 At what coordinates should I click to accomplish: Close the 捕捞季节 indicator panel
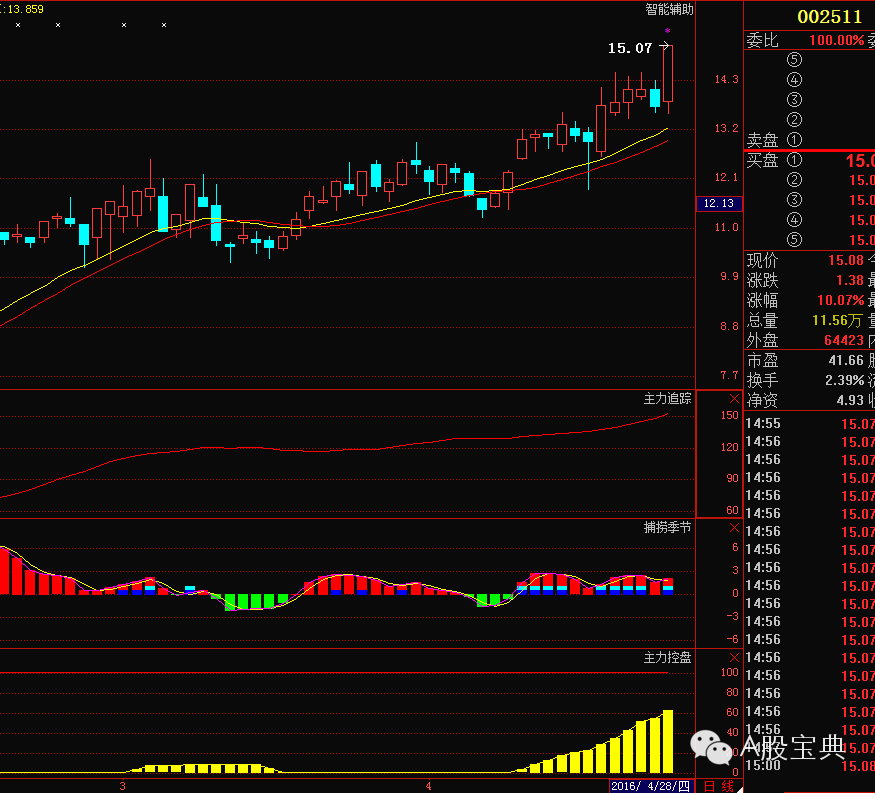(734, 528)
